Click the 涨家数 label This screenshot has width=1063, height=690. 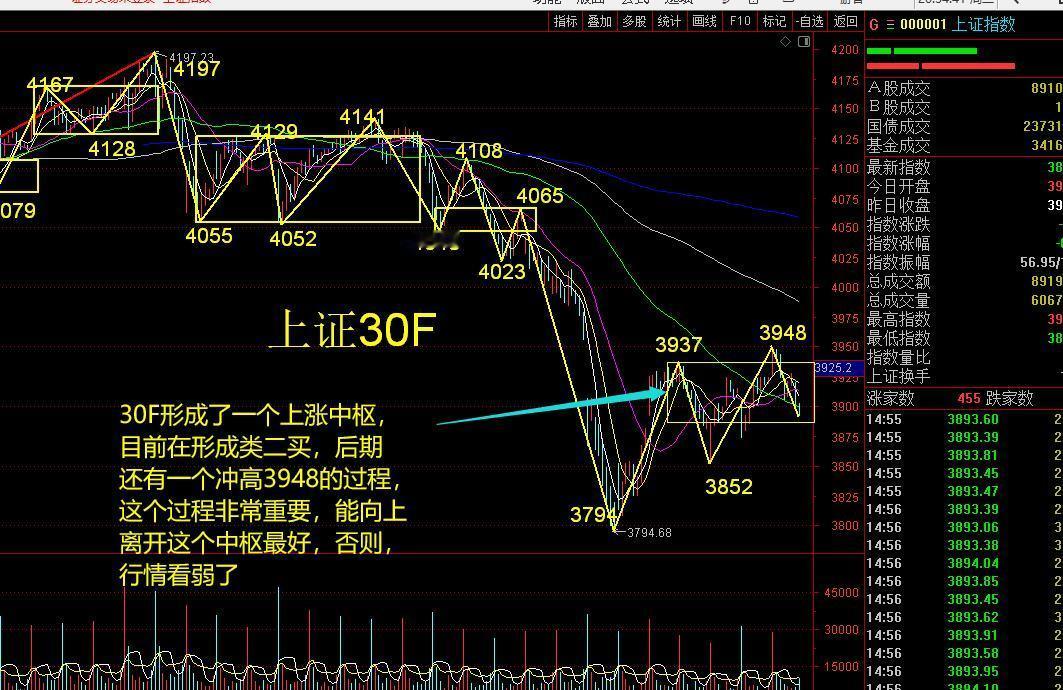(891, 399)
